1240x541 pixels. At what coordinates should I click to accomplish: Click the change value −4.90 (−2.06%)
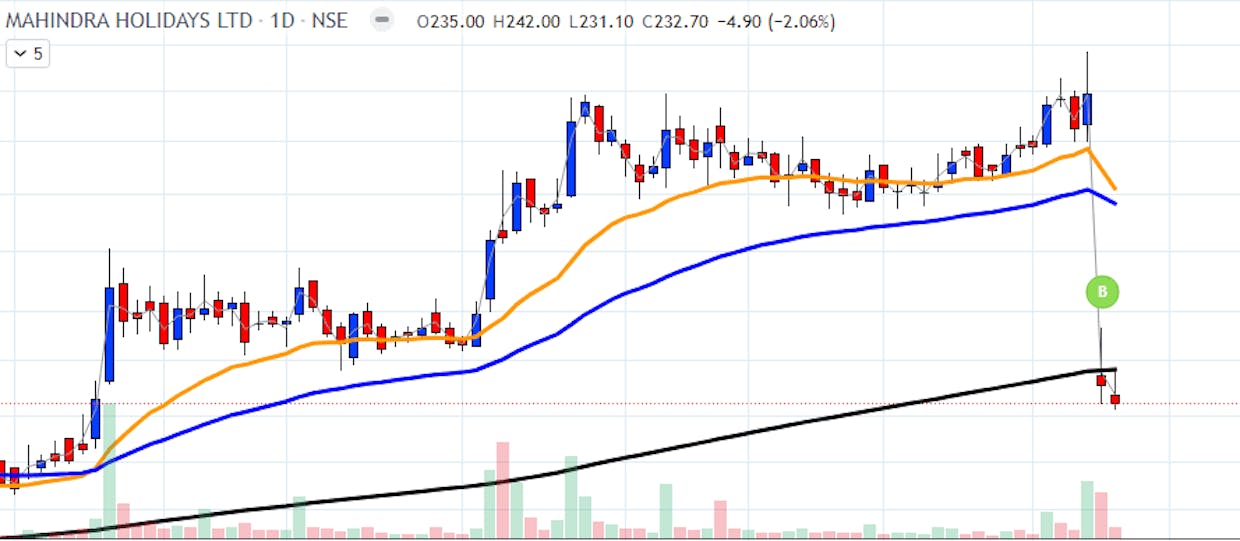pyautogui.click(x=776, y=21)
